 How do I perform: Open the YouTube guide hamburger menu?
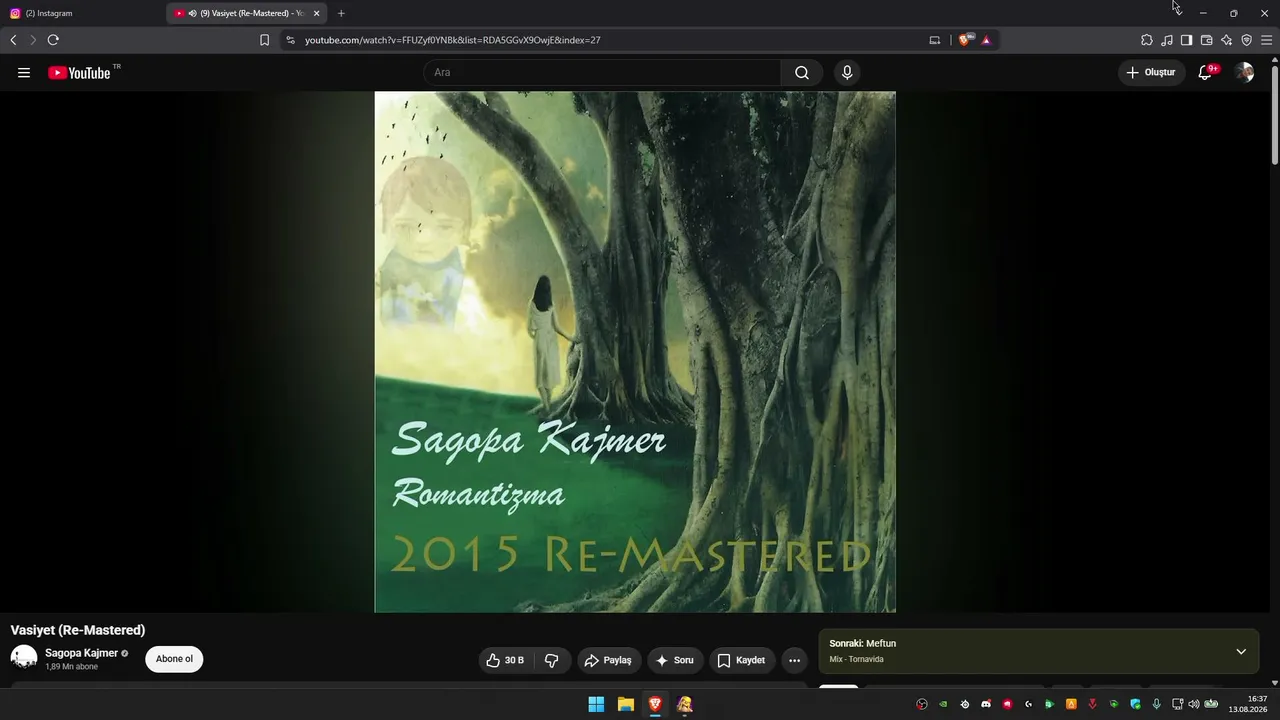(x=24, y=72)
